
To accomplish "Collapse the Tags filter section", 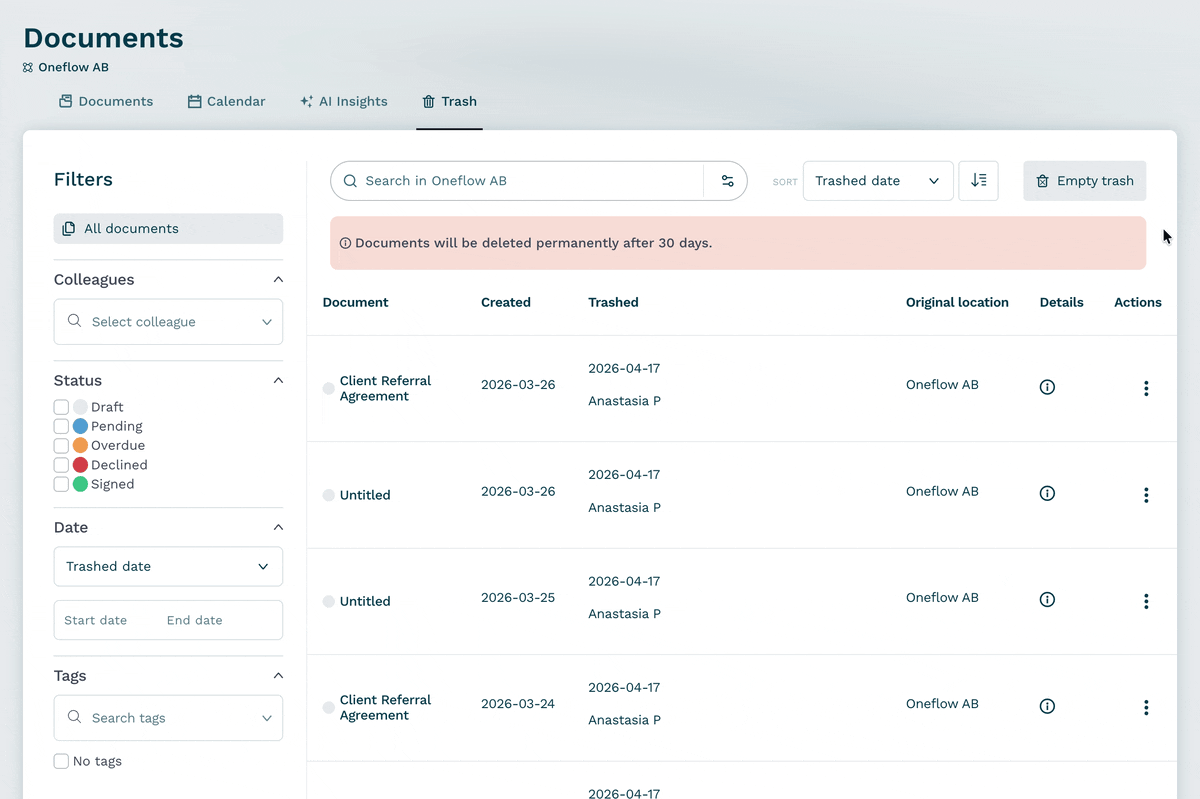I will tap(278, 676).
